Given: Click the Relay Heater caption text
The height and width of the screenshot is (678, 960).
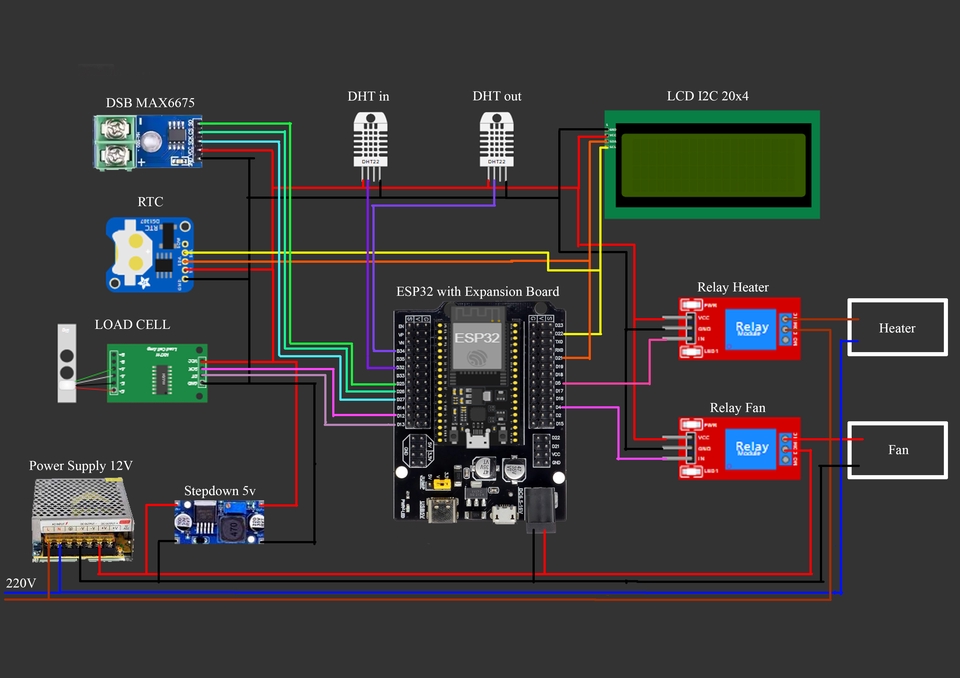Looking at the screenshot, I should click(x=733, y=287).
